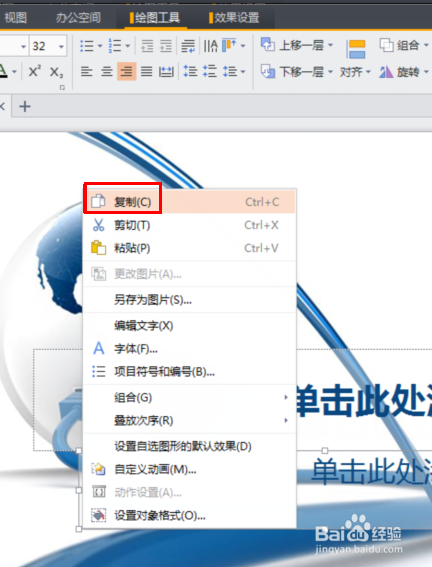
Task: Expand the 下移一层 dropdown arrow
Action: coord(330,72)
